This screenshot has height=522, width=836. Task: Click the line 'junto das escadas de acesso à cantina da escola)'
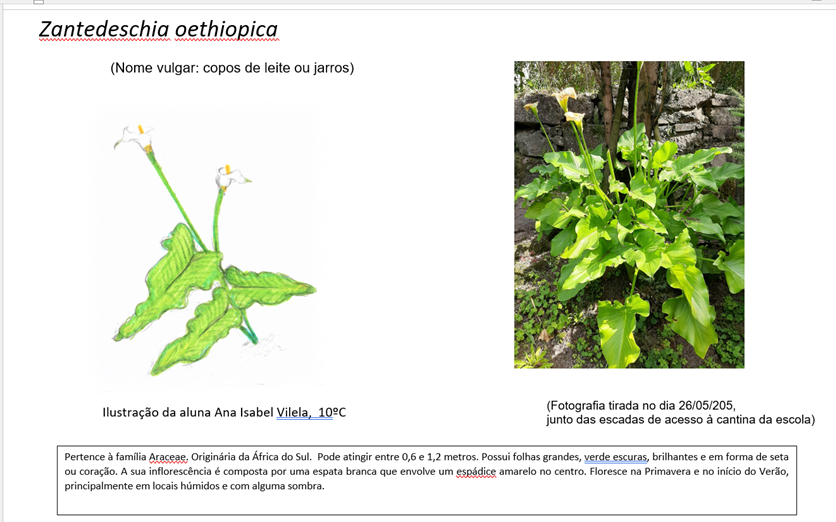pyautogui.click(x=680, y=420)
